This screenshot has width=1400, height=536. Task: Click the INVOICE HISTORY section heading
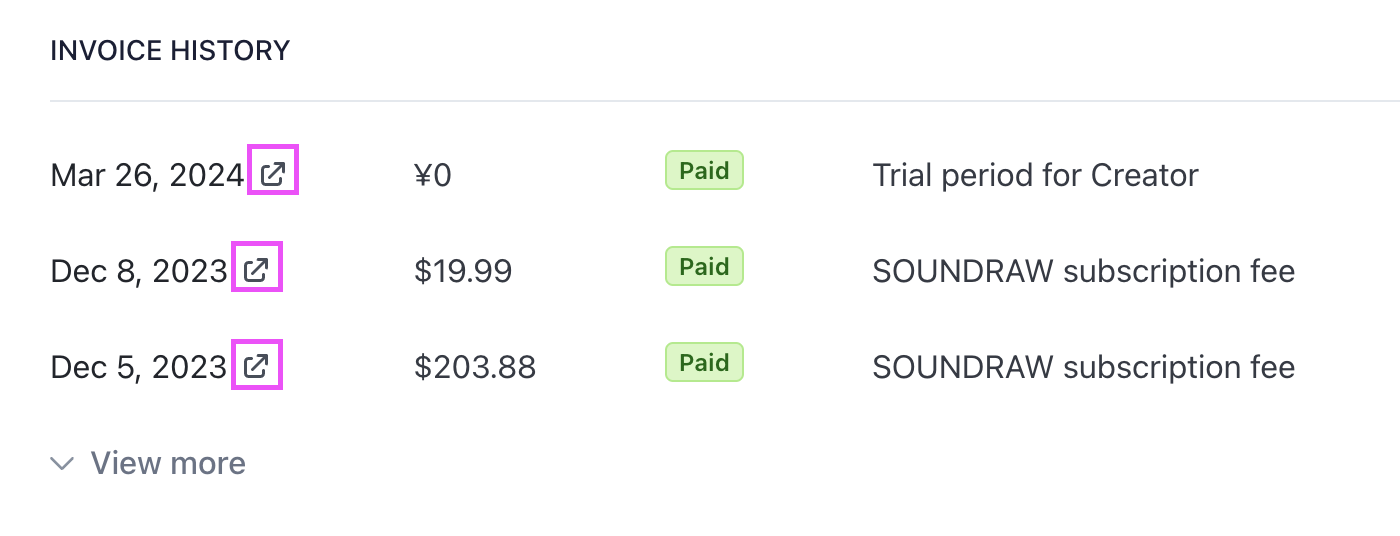click(170, 50)
